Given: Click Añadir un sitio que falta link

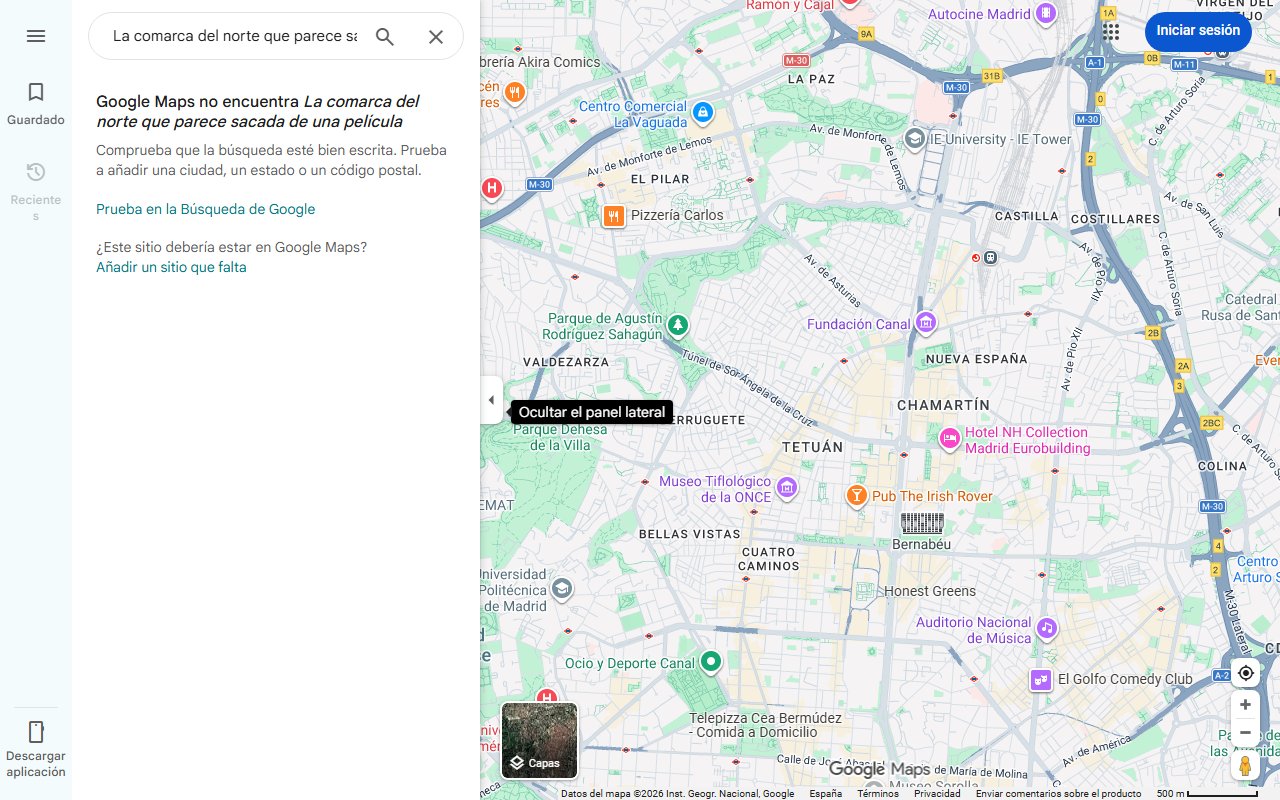Looking at the screenshot, I should [x=171, y=267].
